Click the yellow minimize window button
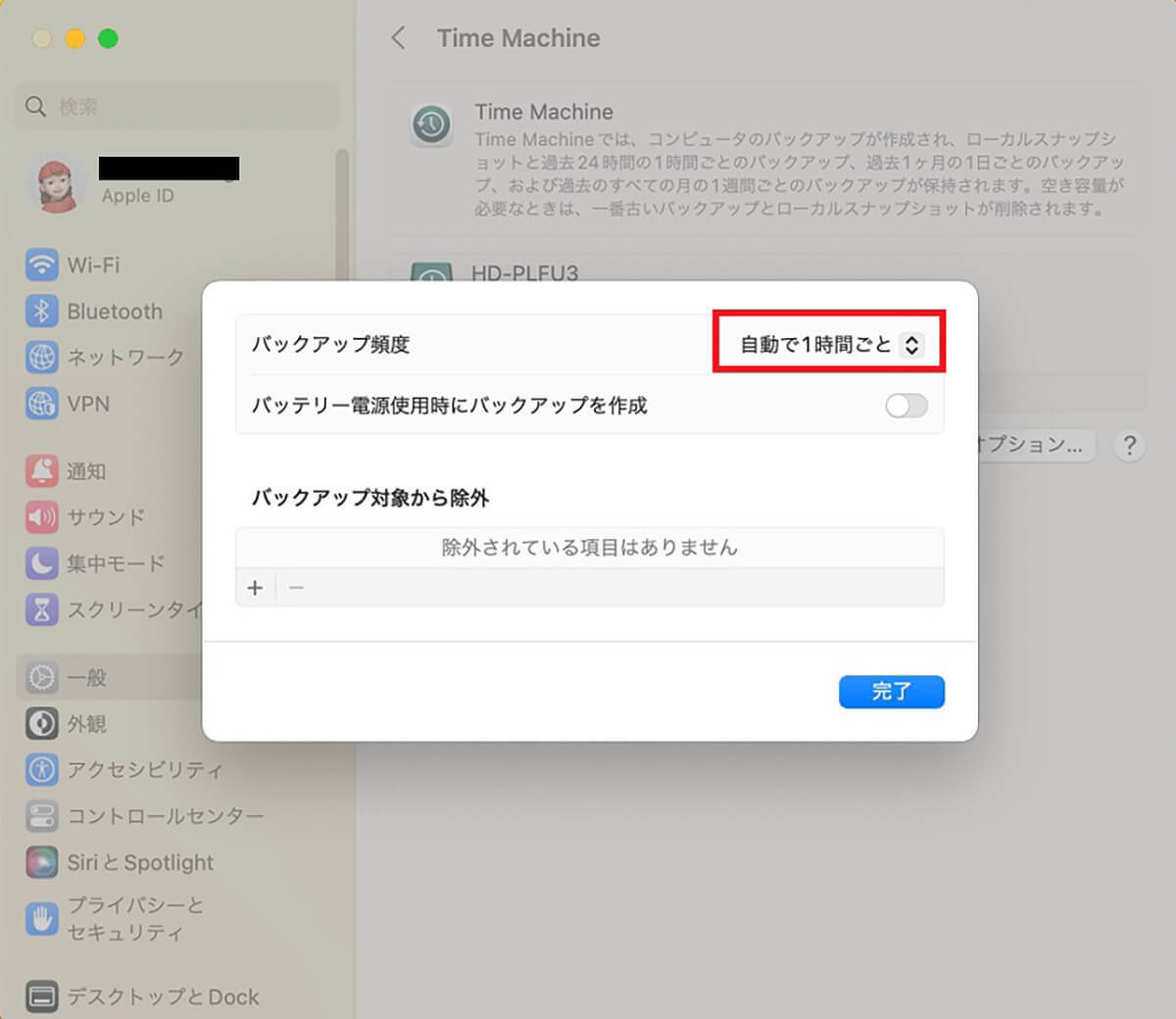The image size is (1176, 1019). (74, 38)
